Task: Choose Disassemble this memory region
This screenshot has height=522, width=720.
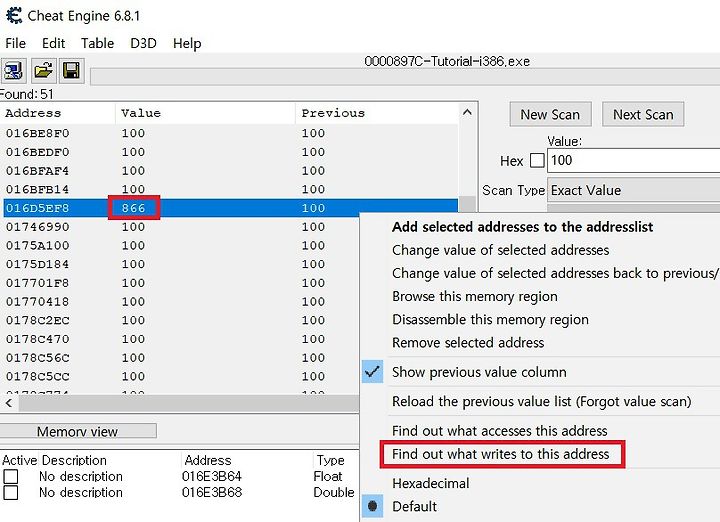Action: pyautogui.click(x=490, y=320)
